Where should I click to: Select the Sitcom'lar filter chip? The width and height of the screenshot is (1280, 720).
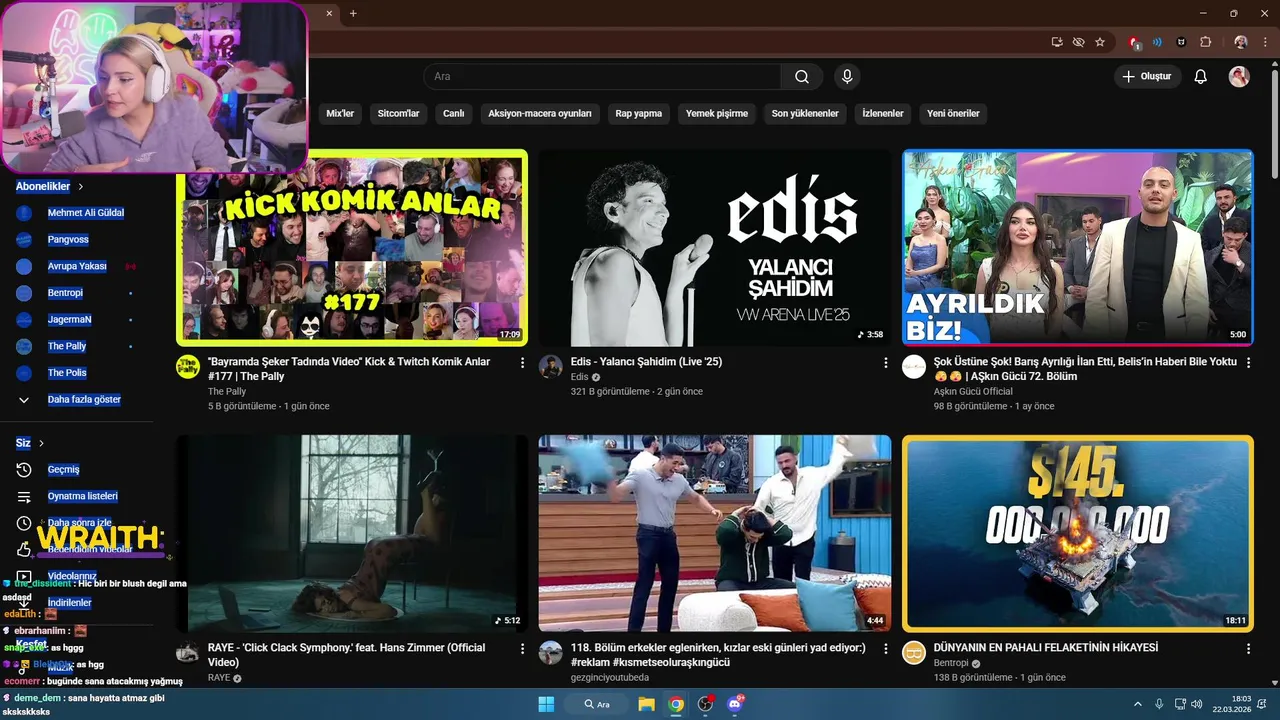click(398, 114)
